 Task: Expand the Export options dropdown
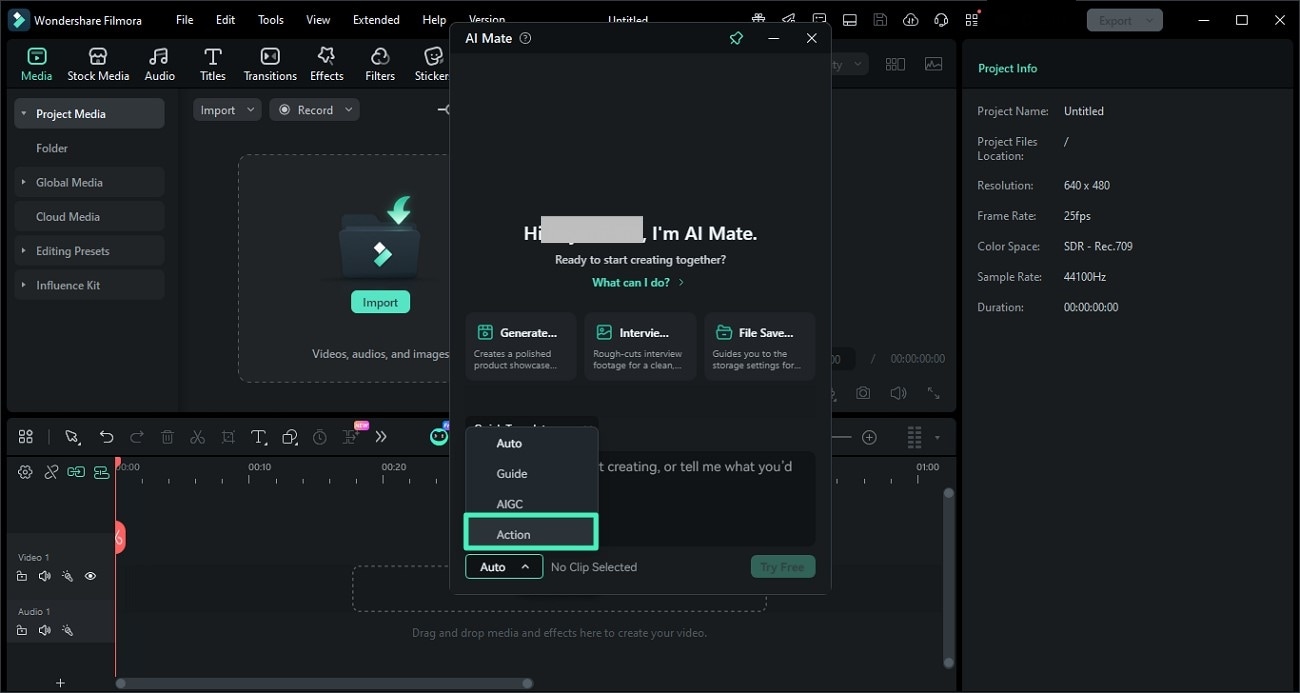[x=1152, y=20]
